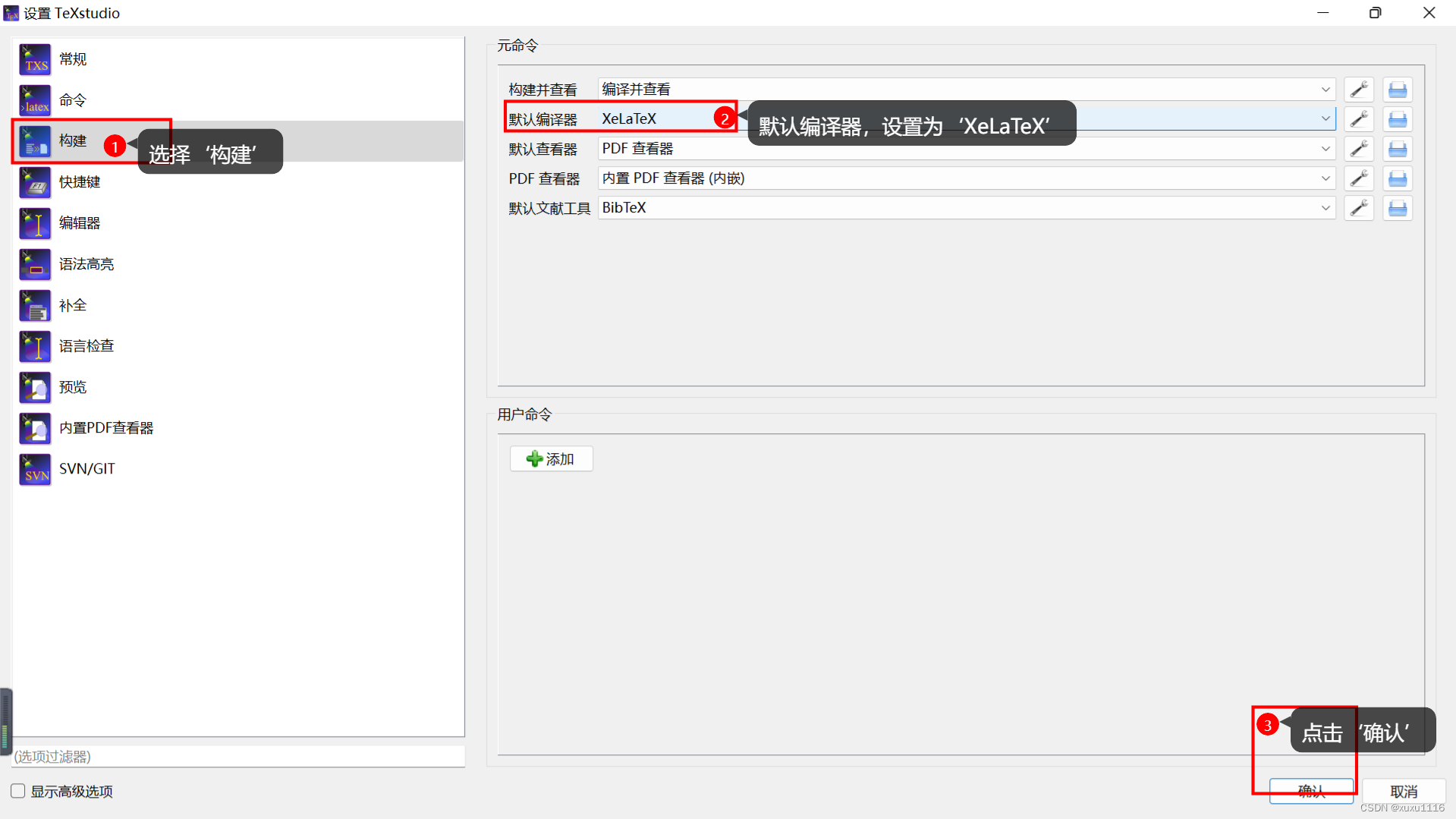Image resolution: width=1456 pixels, height=819 pixels.
Task: Configure 默认文献工具 with wrench icon
Action: click(x=1359, y=208)
